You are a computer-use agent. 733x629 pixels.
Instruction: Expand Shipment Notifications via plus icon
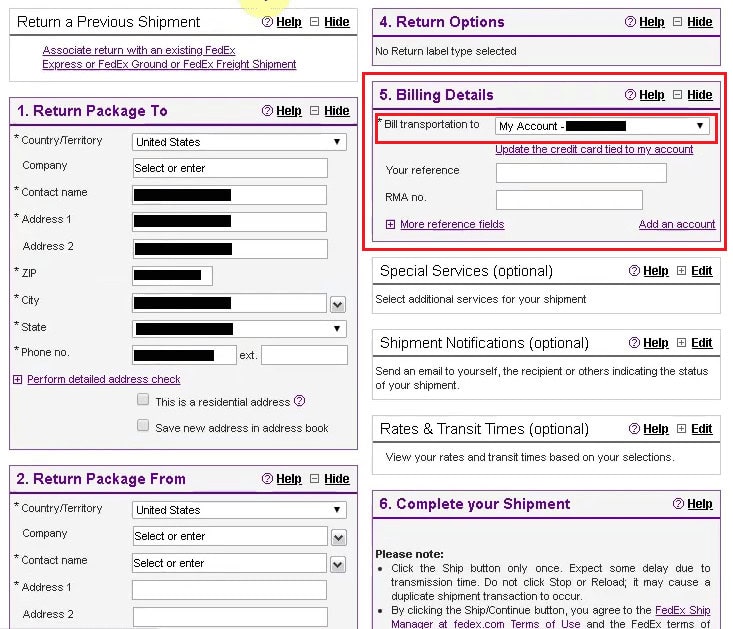(x=682, y=343)
